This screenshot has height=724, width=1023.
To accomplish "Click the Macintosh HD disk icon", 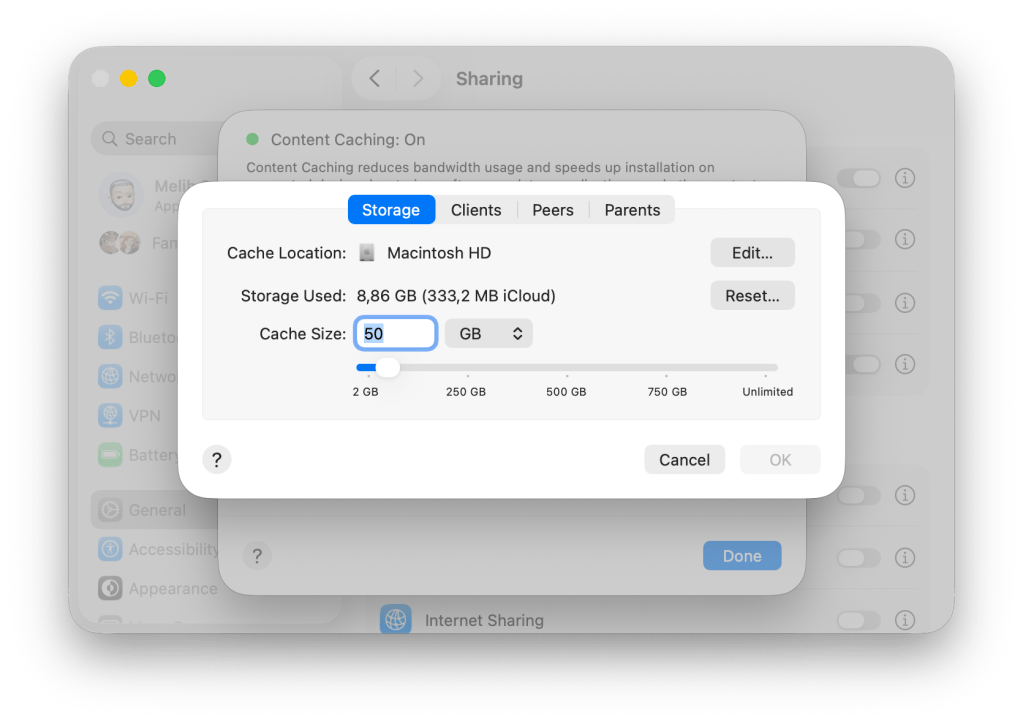I will [367, 253].
